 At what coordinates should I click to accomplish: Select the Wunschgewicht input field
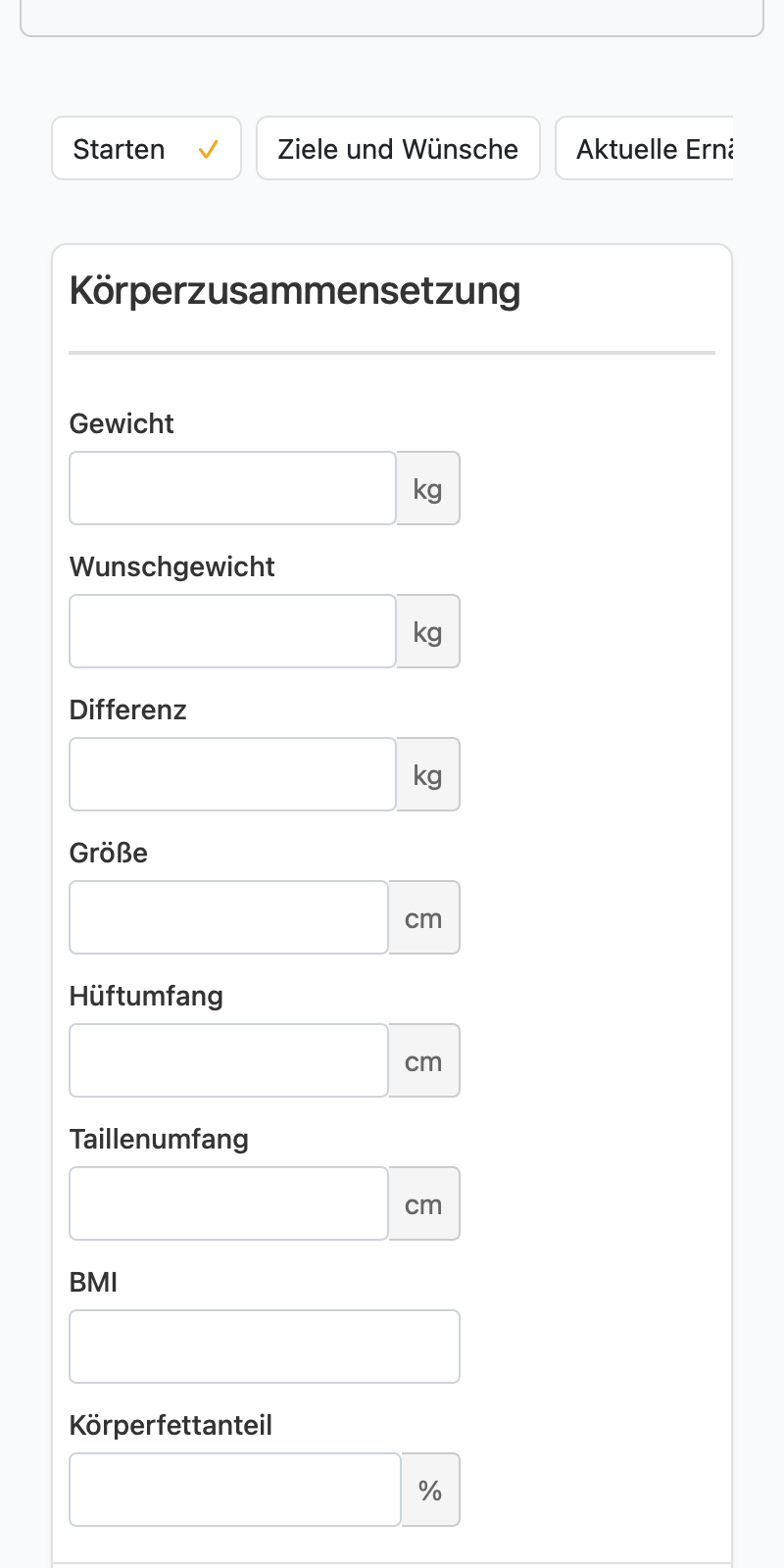(x=233, y=631)
